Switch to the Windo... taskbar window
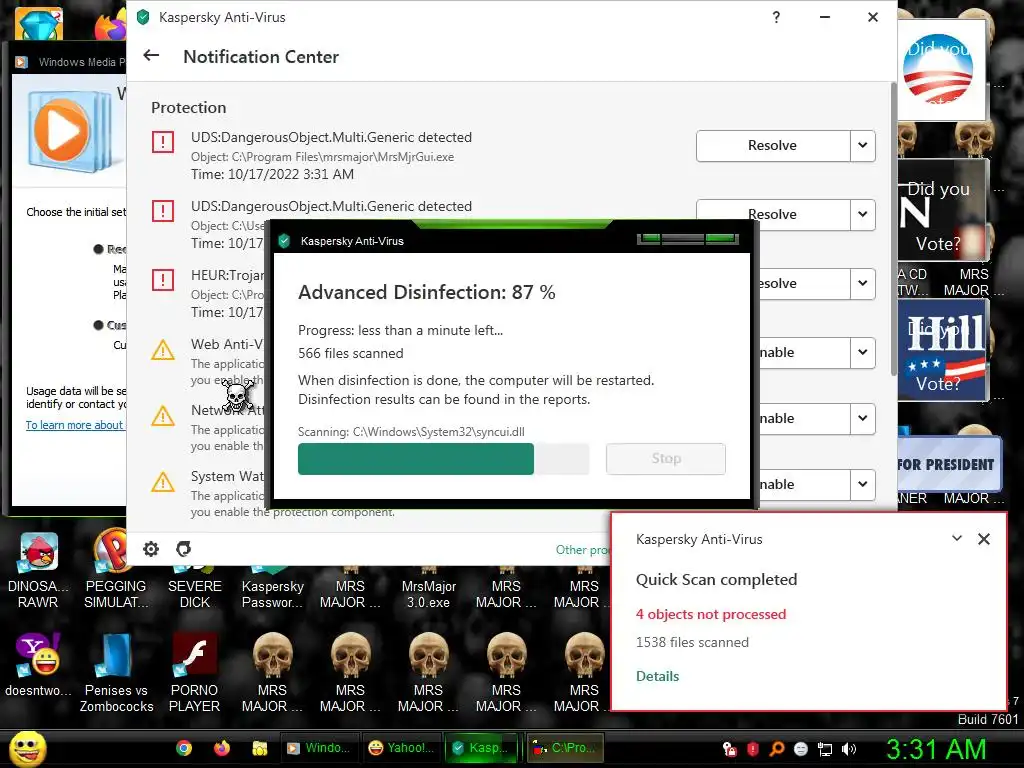Viewport: 1024px width, 768px height. (x=319, y=748)
